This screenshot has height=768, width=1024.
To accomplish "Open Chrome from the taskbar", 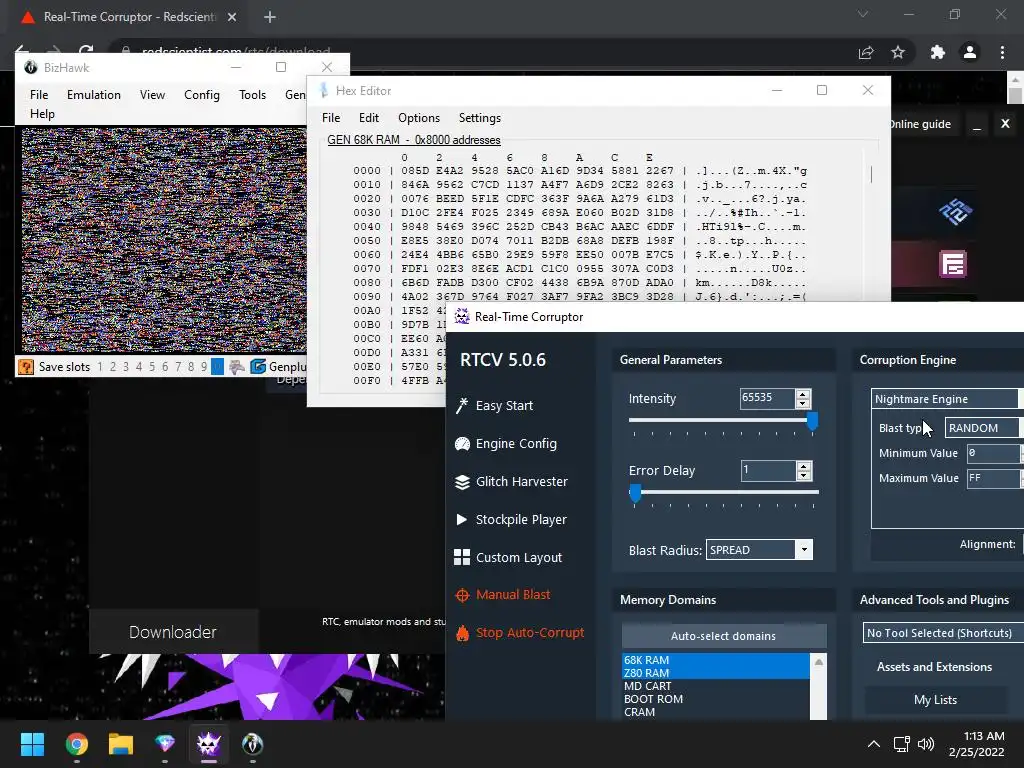I will (77, 744).
